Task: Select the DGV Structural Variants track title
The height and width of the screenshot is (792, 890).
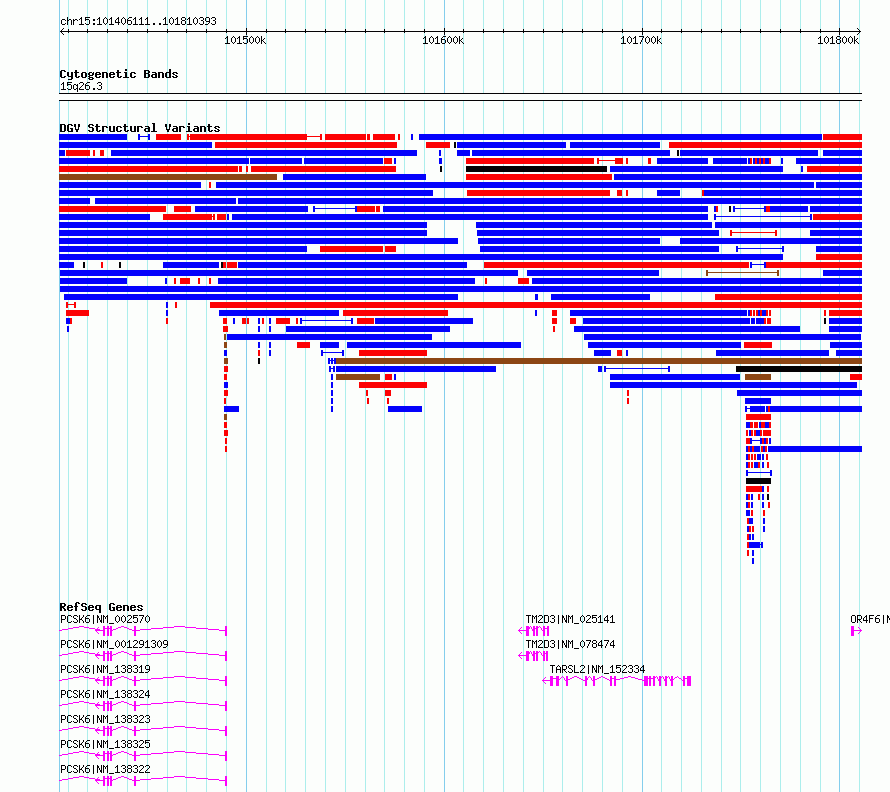Action: click(140, 128)
